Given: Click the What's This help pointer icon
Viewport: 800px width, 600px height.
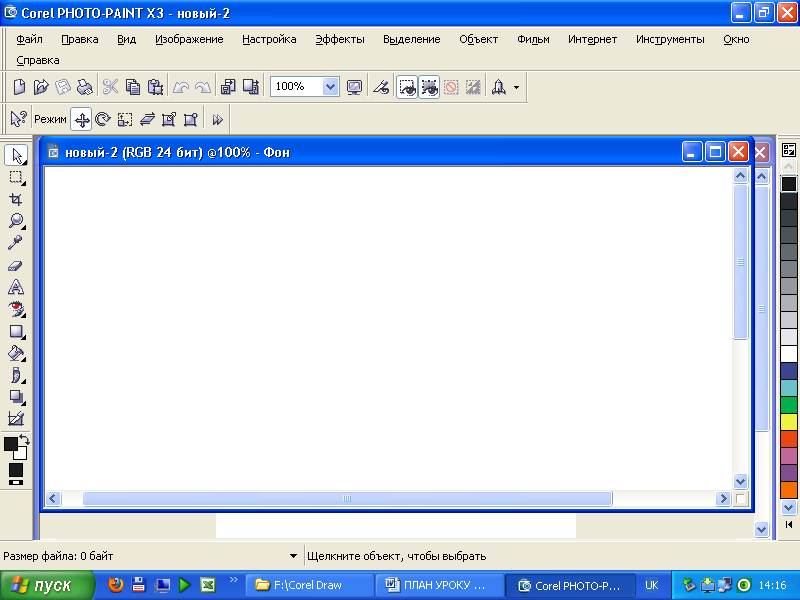Looking at the screenshot, I should click(18, 119).
